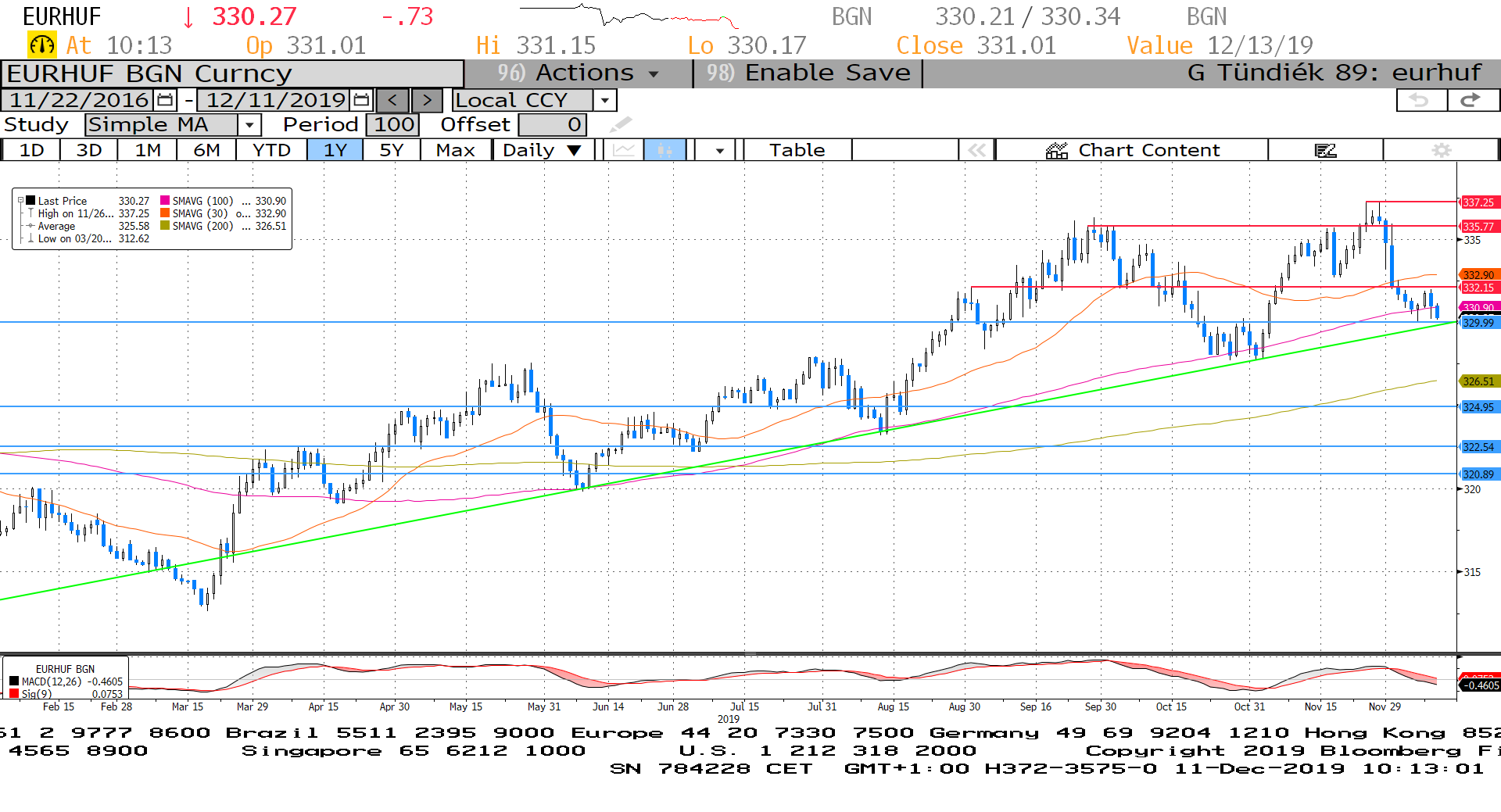Collapse the Last Price legend tree
1501x812 pixels.
pyautogui.click(x=21, y=201)
